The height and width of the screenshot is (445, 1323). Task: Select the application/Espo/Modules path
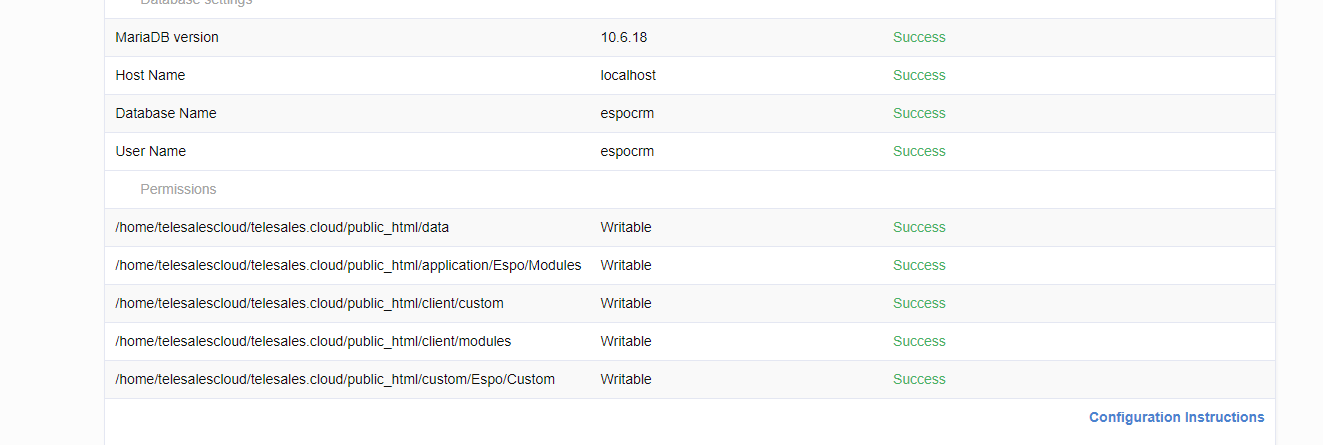pyautogui.click(x=348, y=265)
